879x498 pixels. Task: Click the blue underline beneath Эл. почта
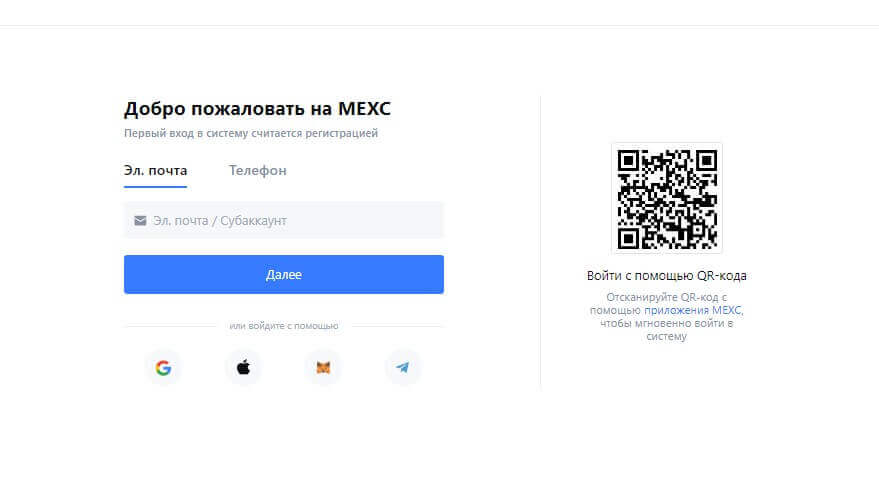155,186
